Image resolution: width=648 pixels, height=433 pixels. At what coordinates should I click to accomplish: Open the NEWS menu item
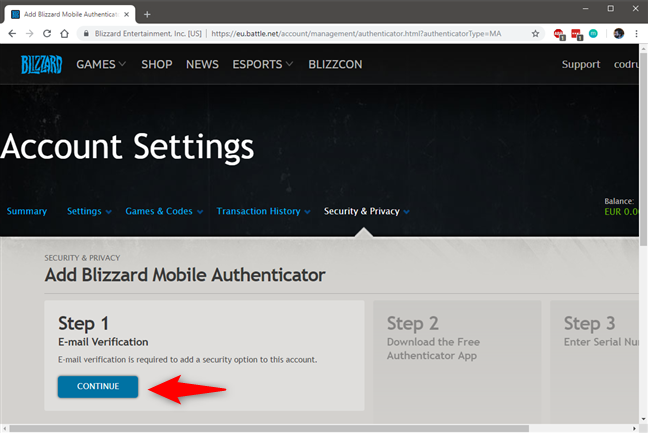click(202, 64)
